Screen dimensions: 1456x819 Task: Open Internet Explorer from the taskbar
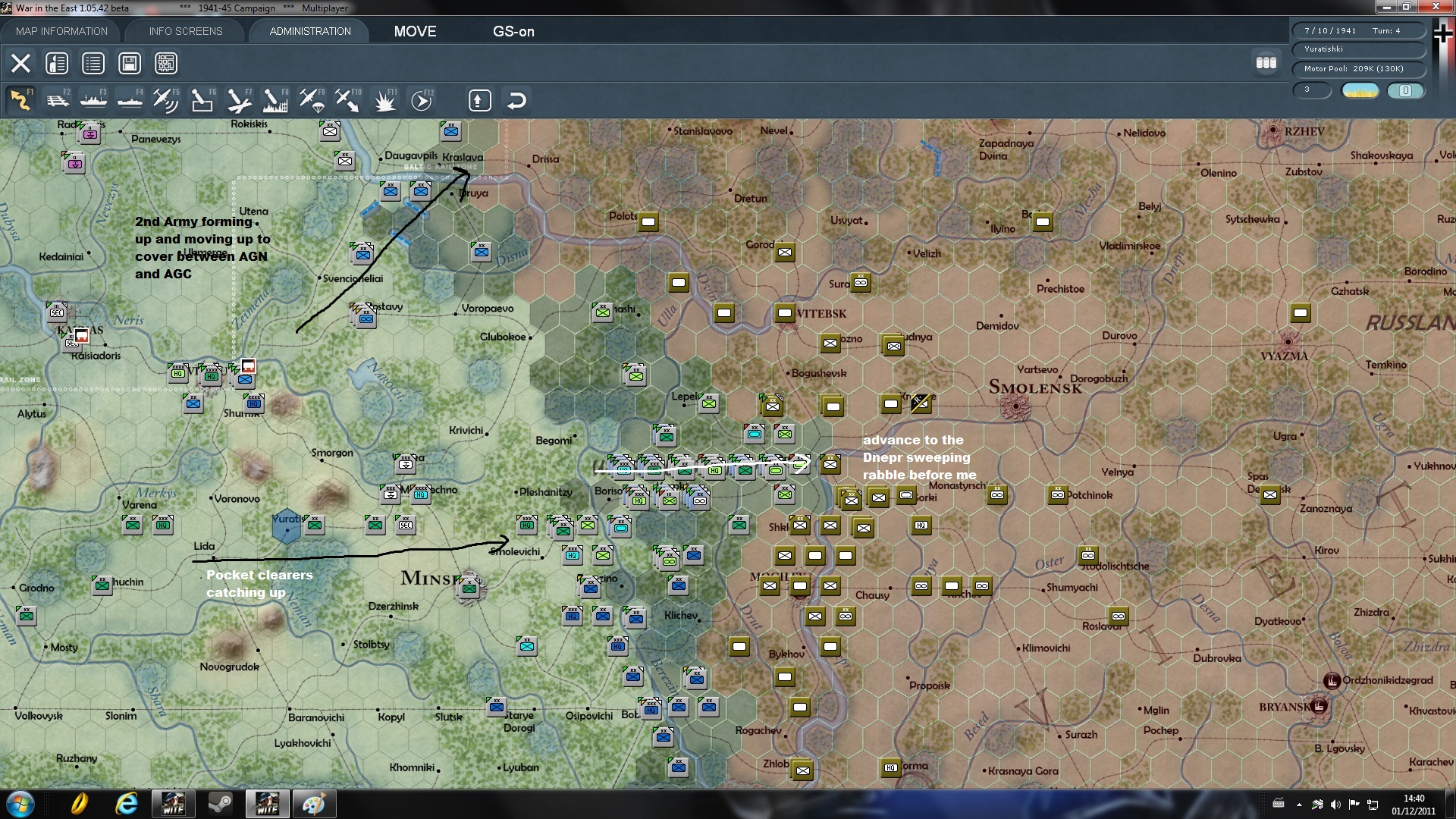click(x=126, y=804)
